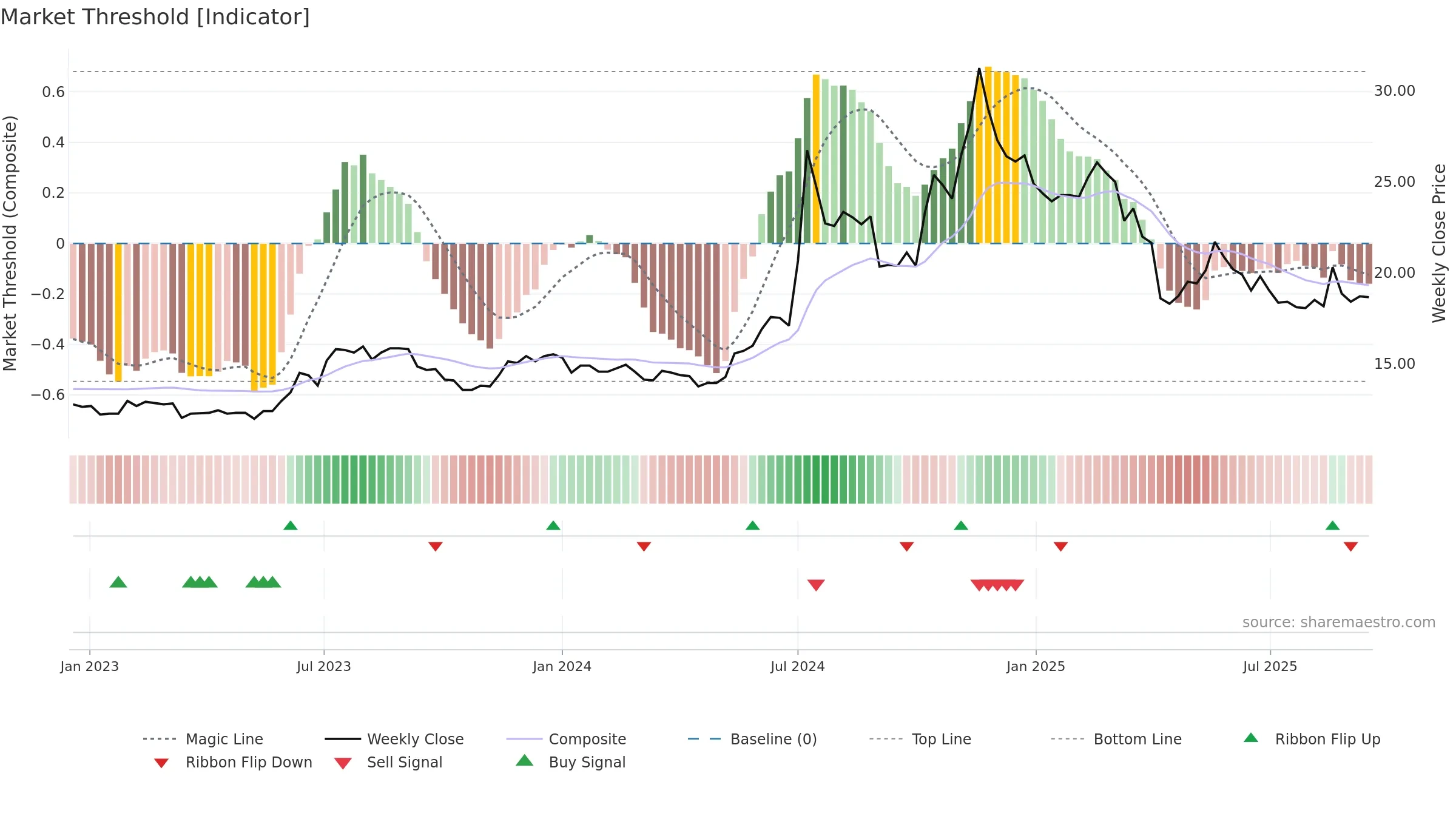Viewport: 1456px width, 819px height.
Task: Select the ribbon flip up marker after Jul 2025
Action: click(x=1333, y=525)
